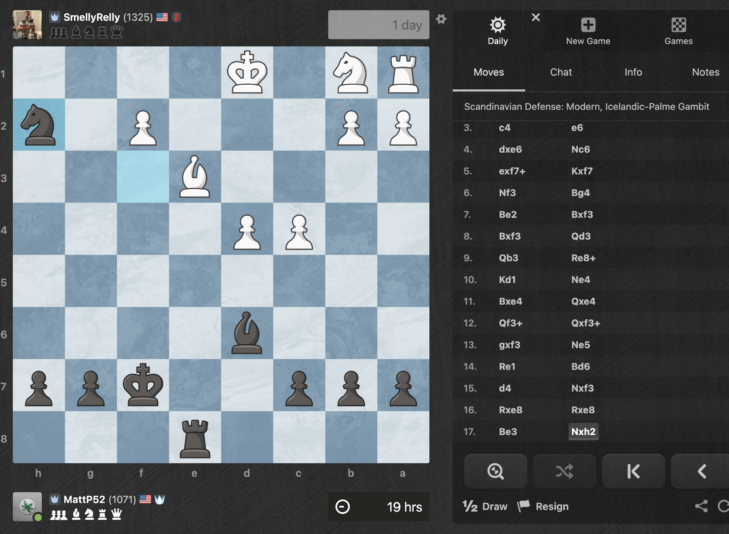The image size is (729, 534).
Task: Start a New Game
Action: click(x=588, y=31)
